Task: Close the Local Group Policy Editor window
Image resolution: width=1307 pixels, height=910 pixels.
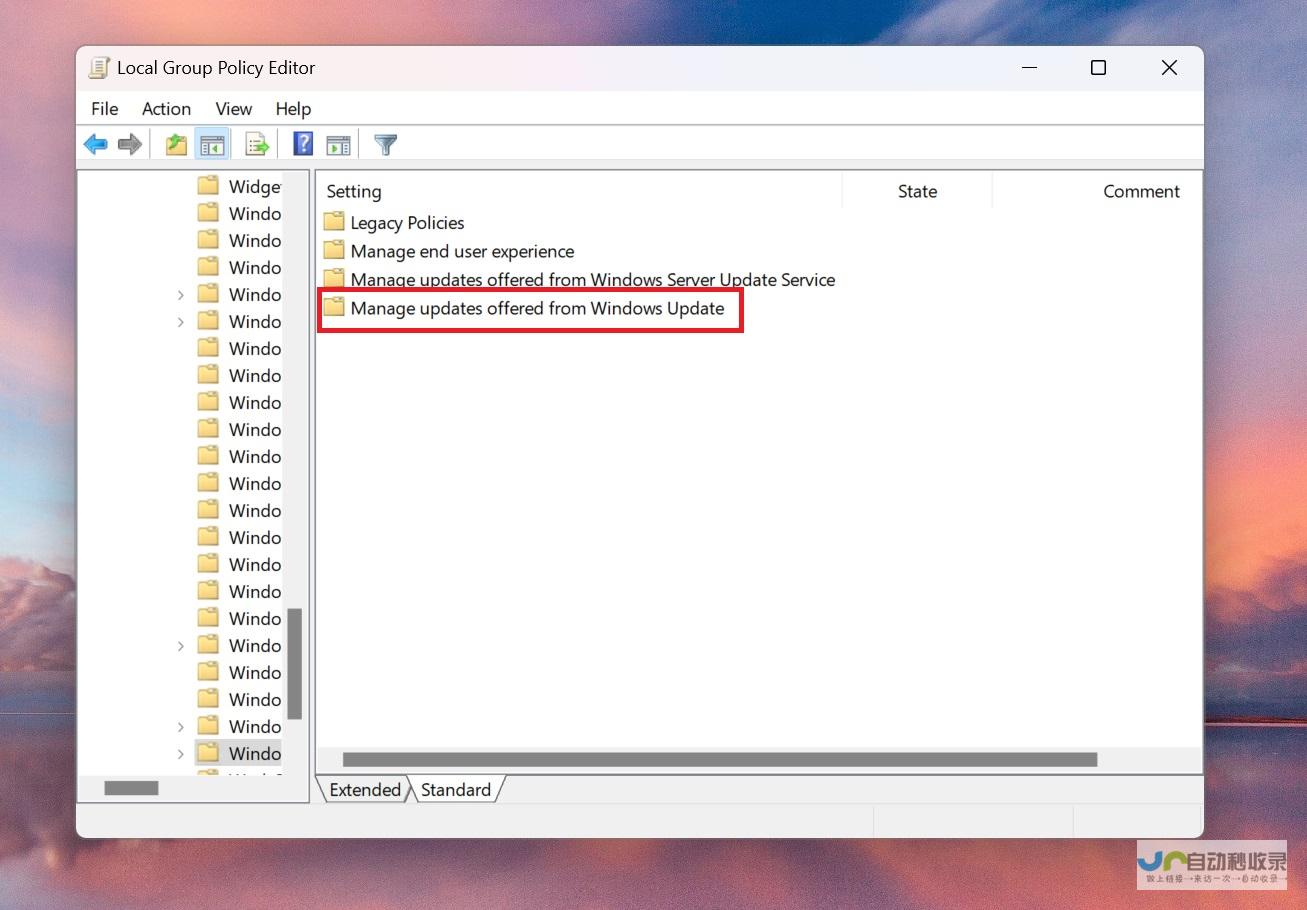Action: pos(1169,68)
